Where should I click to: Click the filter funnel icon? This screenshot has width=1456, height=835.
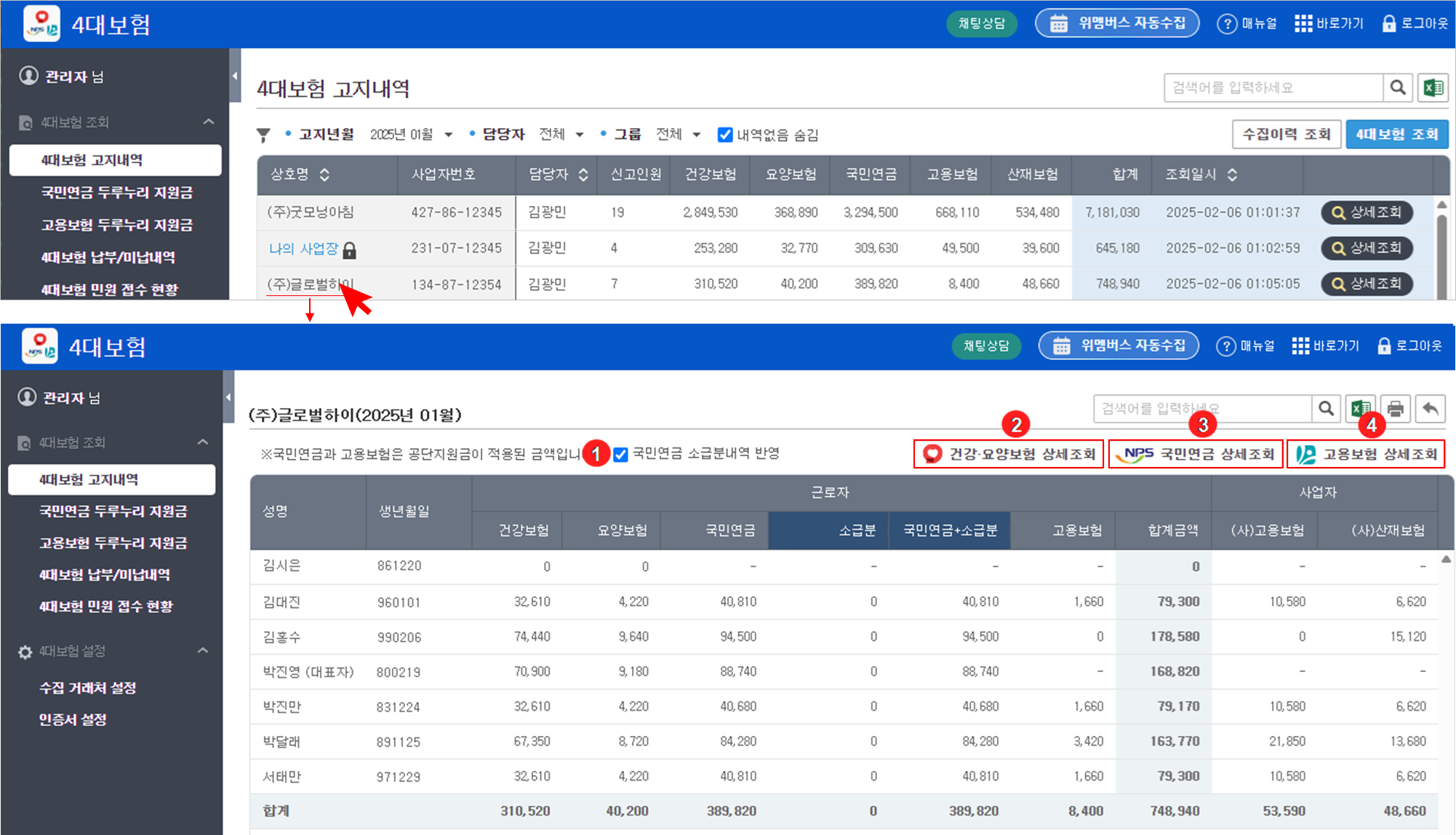(x=263, y=135)
